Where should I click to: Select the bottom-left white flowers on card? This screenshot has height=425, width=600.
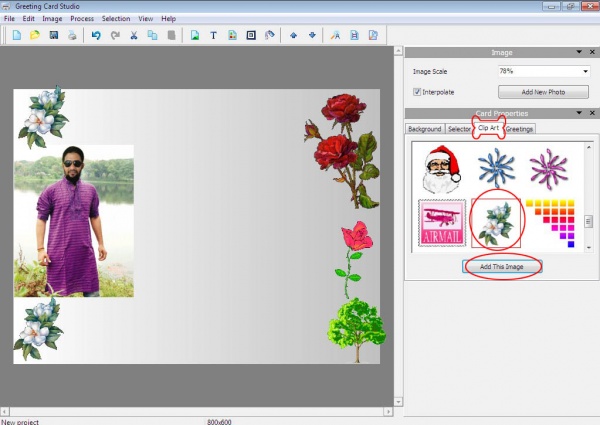click(38, 329)
